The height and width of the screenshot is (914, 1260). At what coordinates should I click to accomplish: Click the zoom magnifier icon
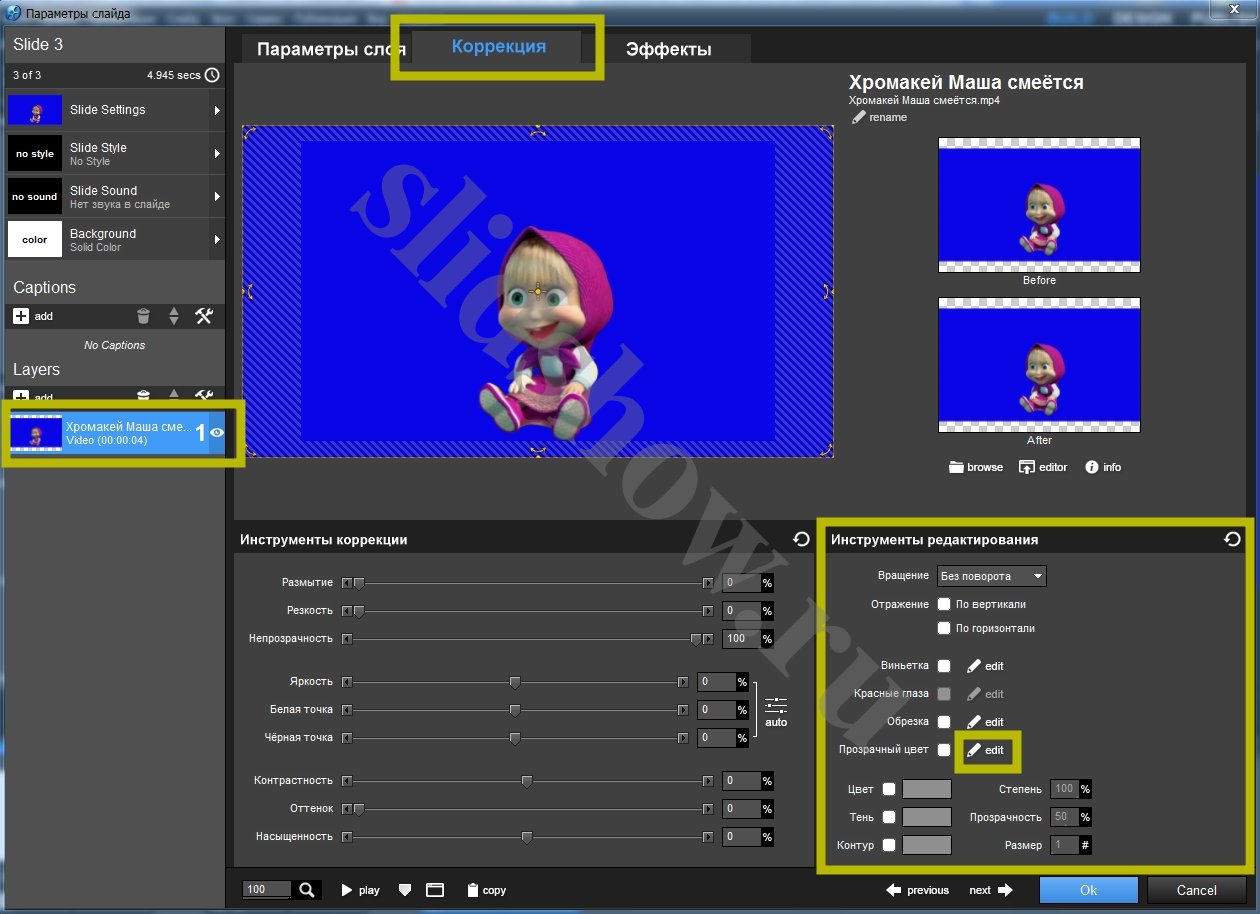[307, 890]
